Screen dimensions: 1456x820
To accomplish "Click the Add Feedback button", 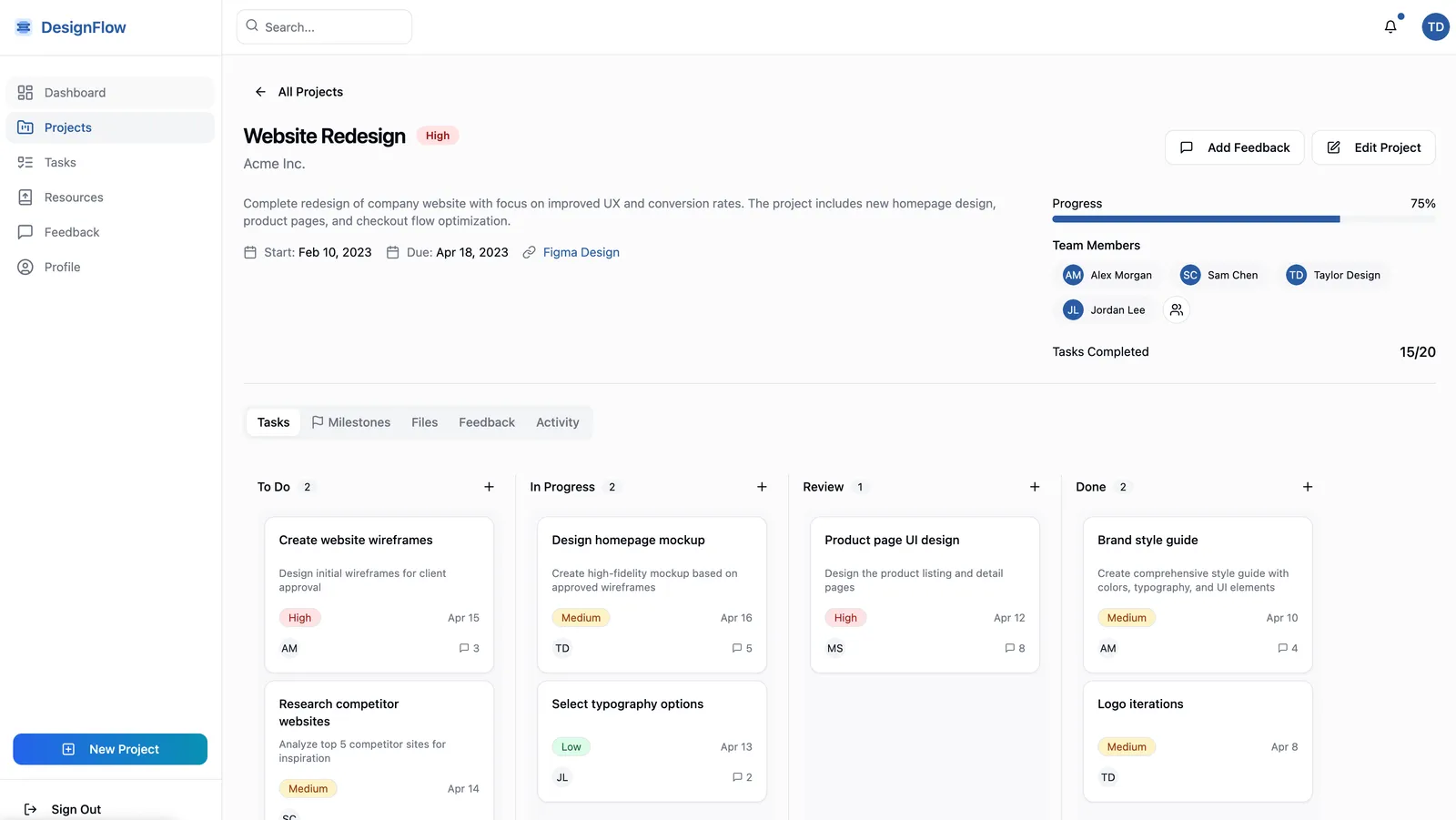I will pyautogui.click(x=1235, y=147).
